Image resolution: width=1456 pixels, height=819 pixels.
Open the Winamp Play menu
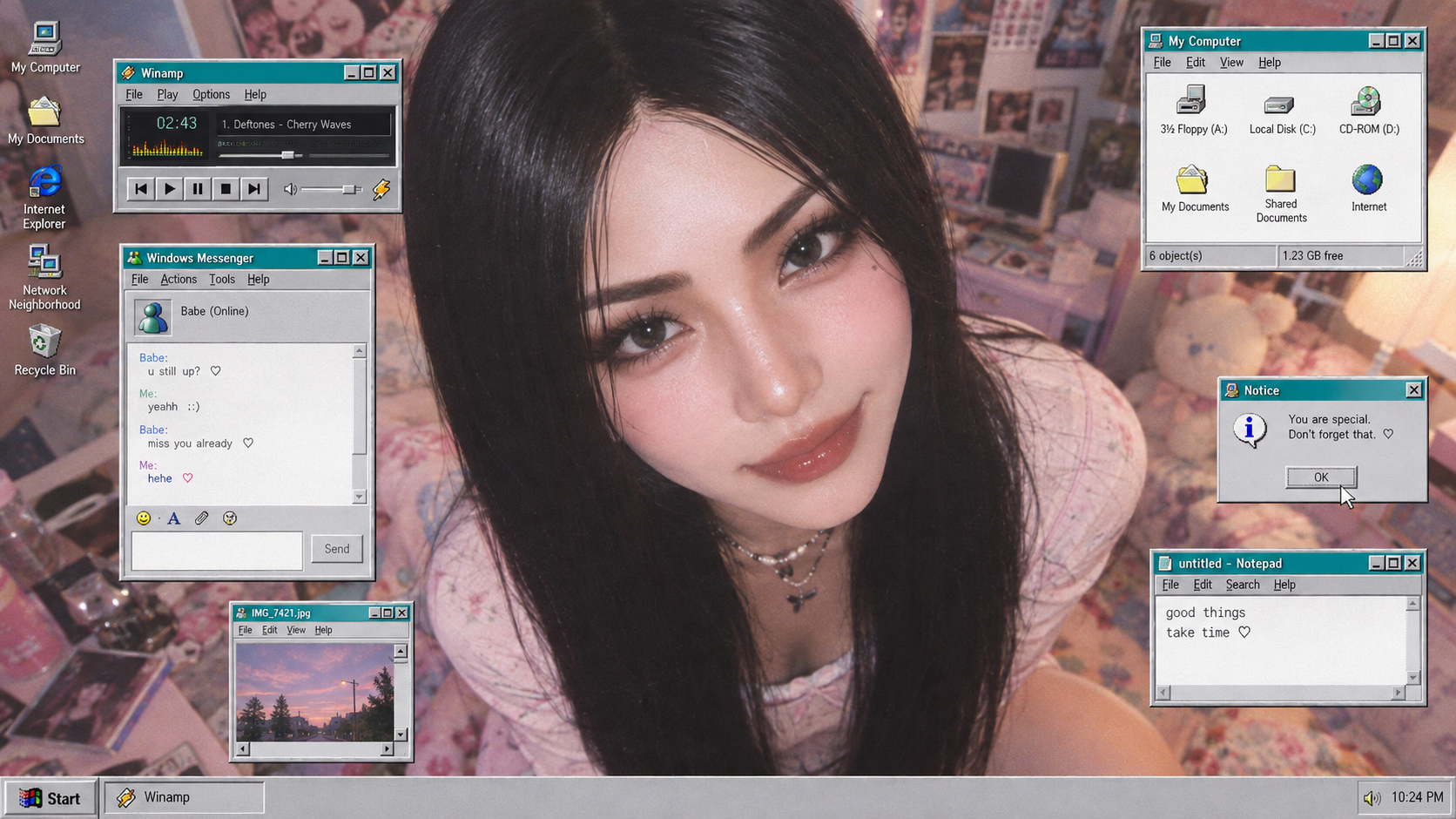tap(167, 94)
